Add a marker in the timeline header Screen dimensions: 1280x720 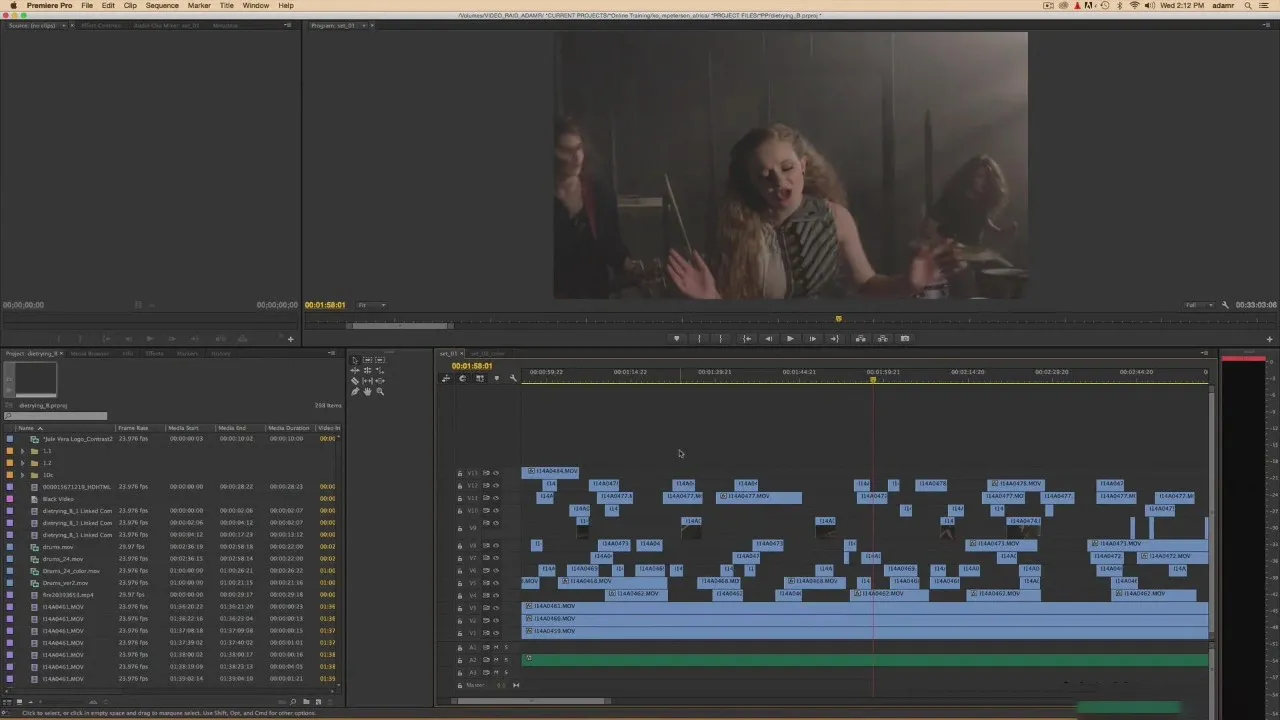click(496, 378)
